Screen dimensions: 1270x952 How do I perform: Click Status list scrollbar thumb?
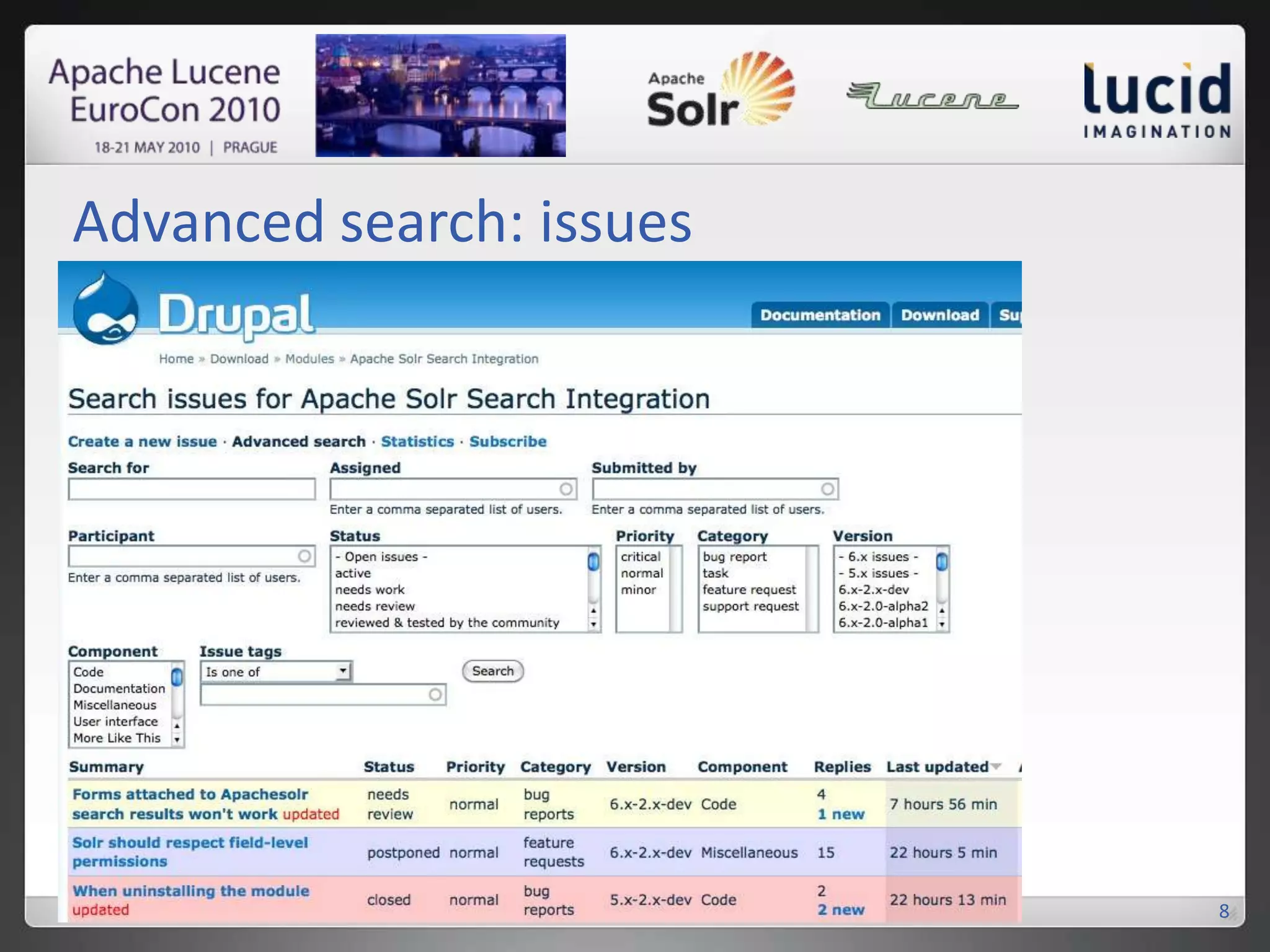click(x=593, y=562)
